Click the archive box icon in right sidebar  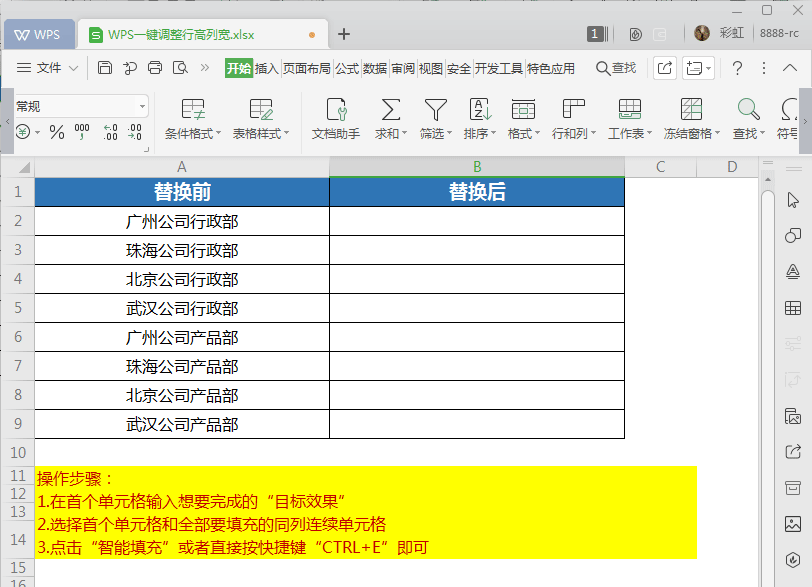pos(793,488)
